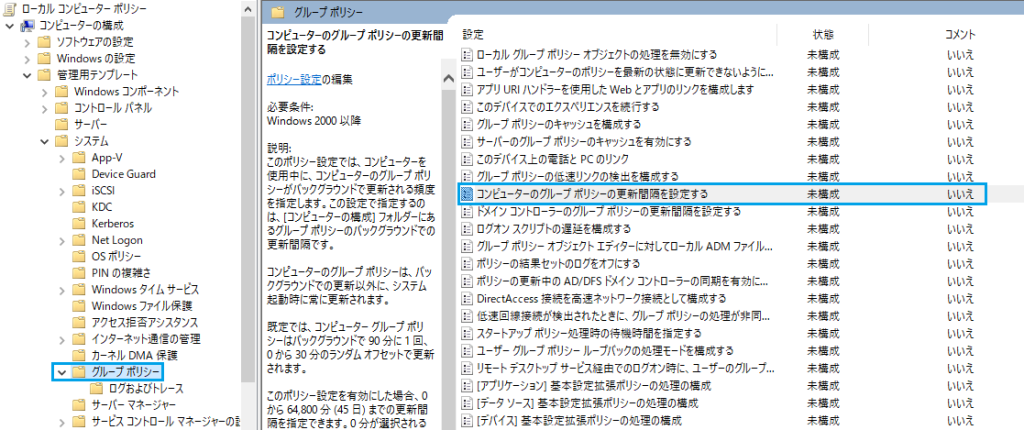Image resolution: width=1024 pixels, height=430 pixels.
Task: Click the policy icon for [デバイス] 基本設定拡張ポリシー
Action: pyautogui.click(x=466, y=420)
